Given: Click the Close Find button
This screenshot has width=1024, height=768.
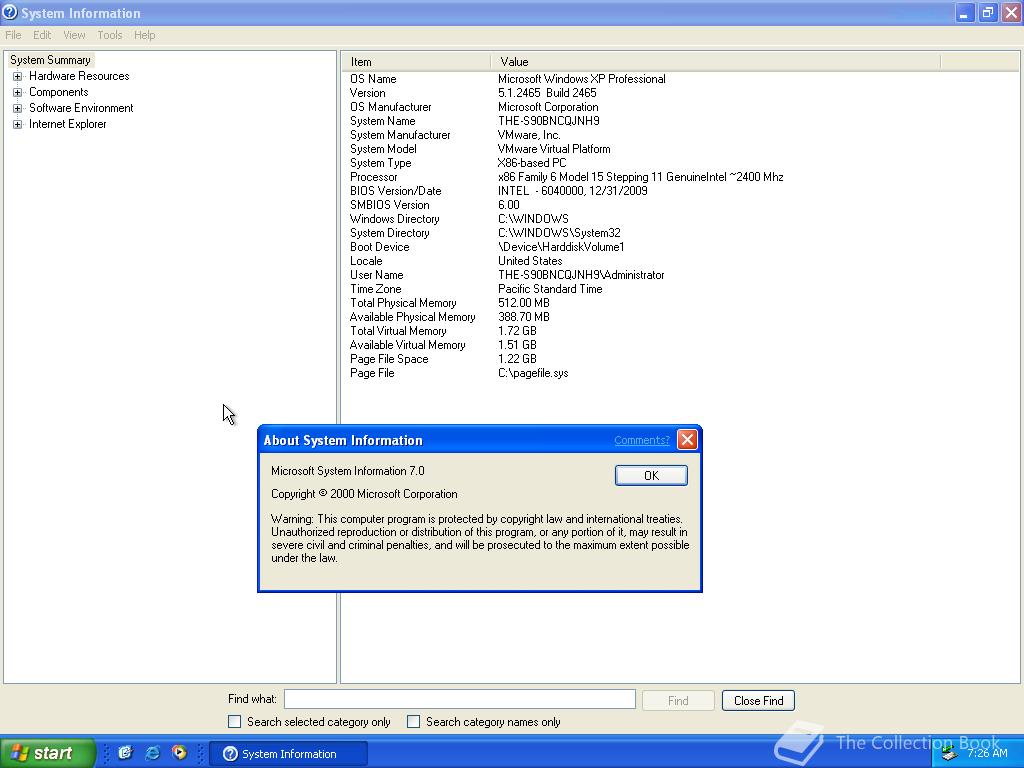Looking at the screenshot, I should point(758,701).
